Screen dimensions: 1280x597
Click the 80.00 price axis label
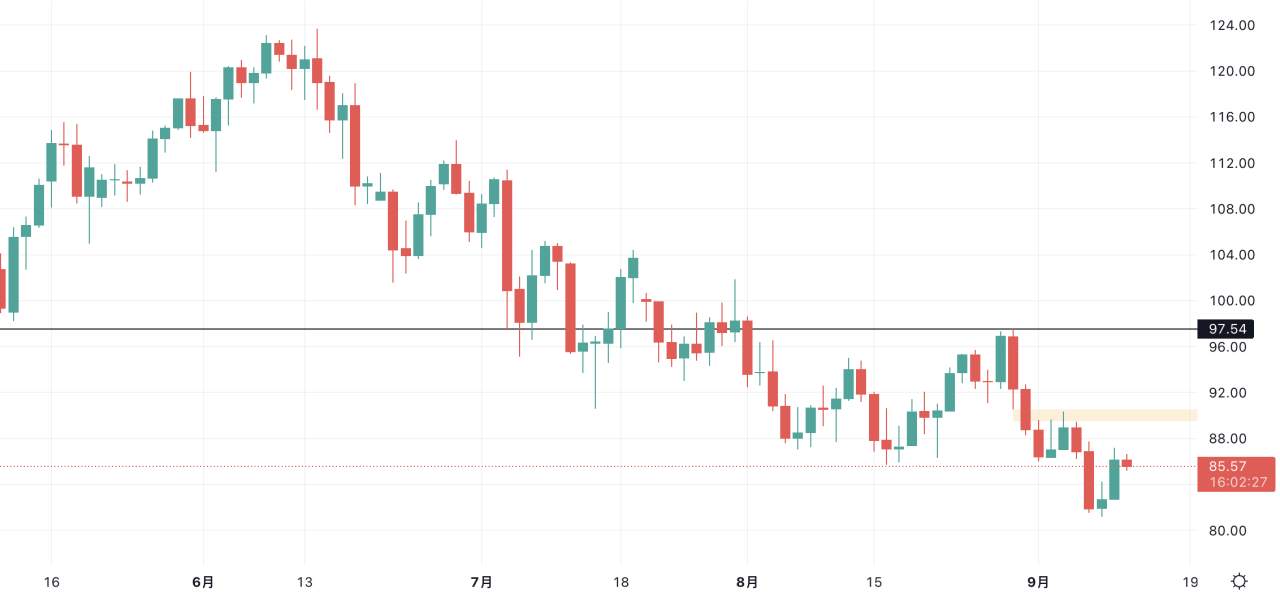pos(1231,531)
